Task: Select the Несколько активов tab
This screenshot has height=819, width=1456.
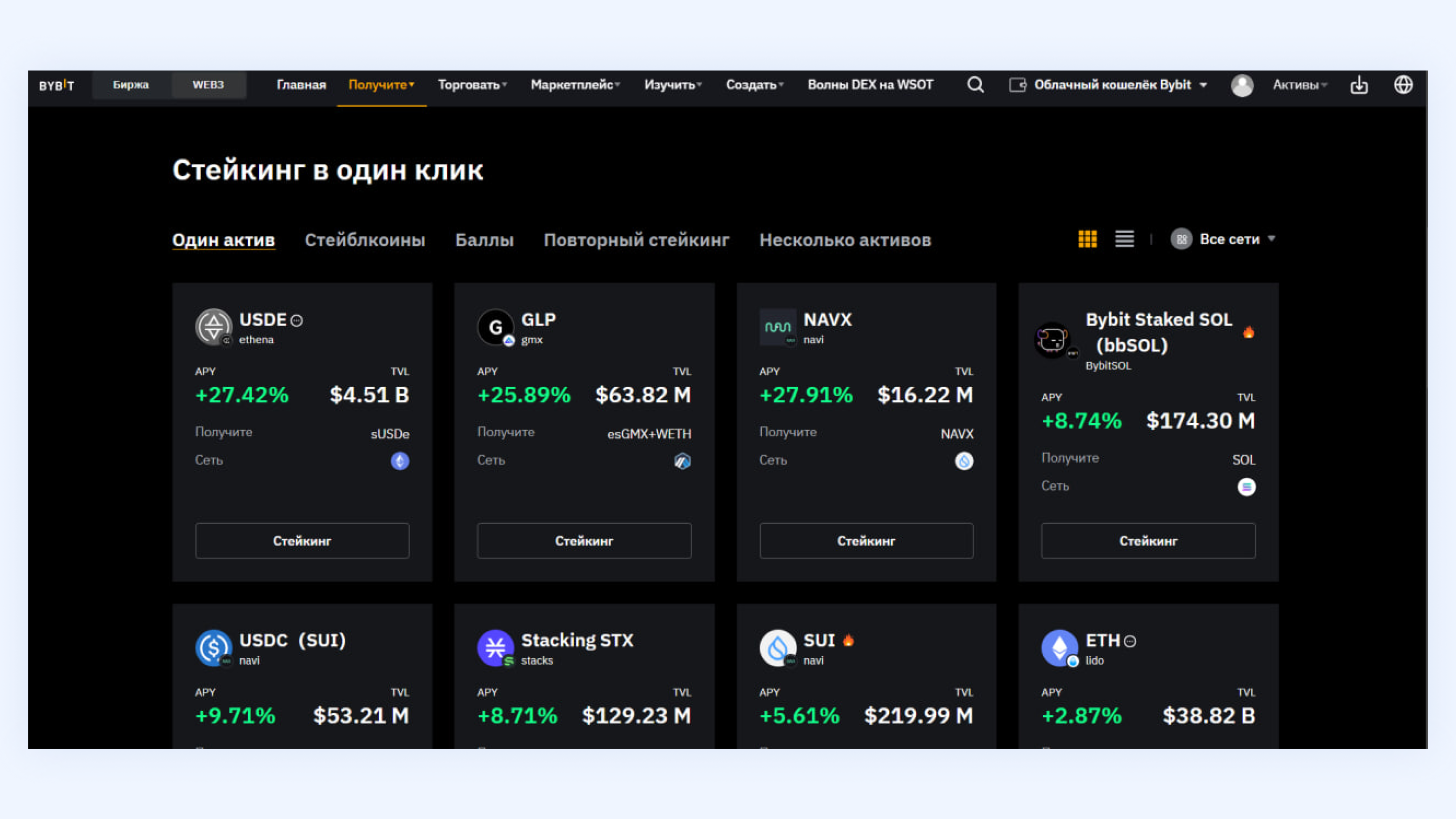Action: 845,240
